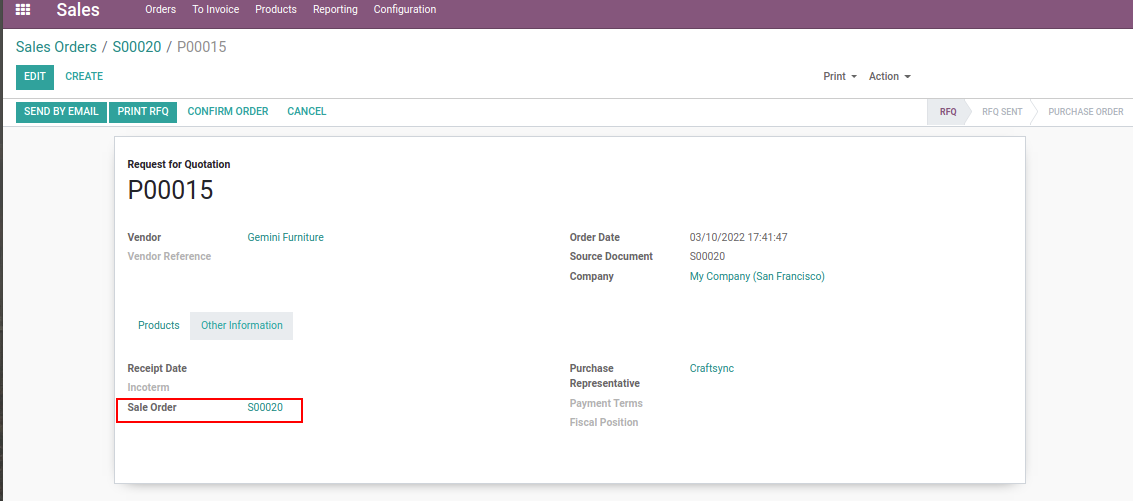Click CONFIRM ORDER
1133x501 pixels.
click(x=228, y=112)
